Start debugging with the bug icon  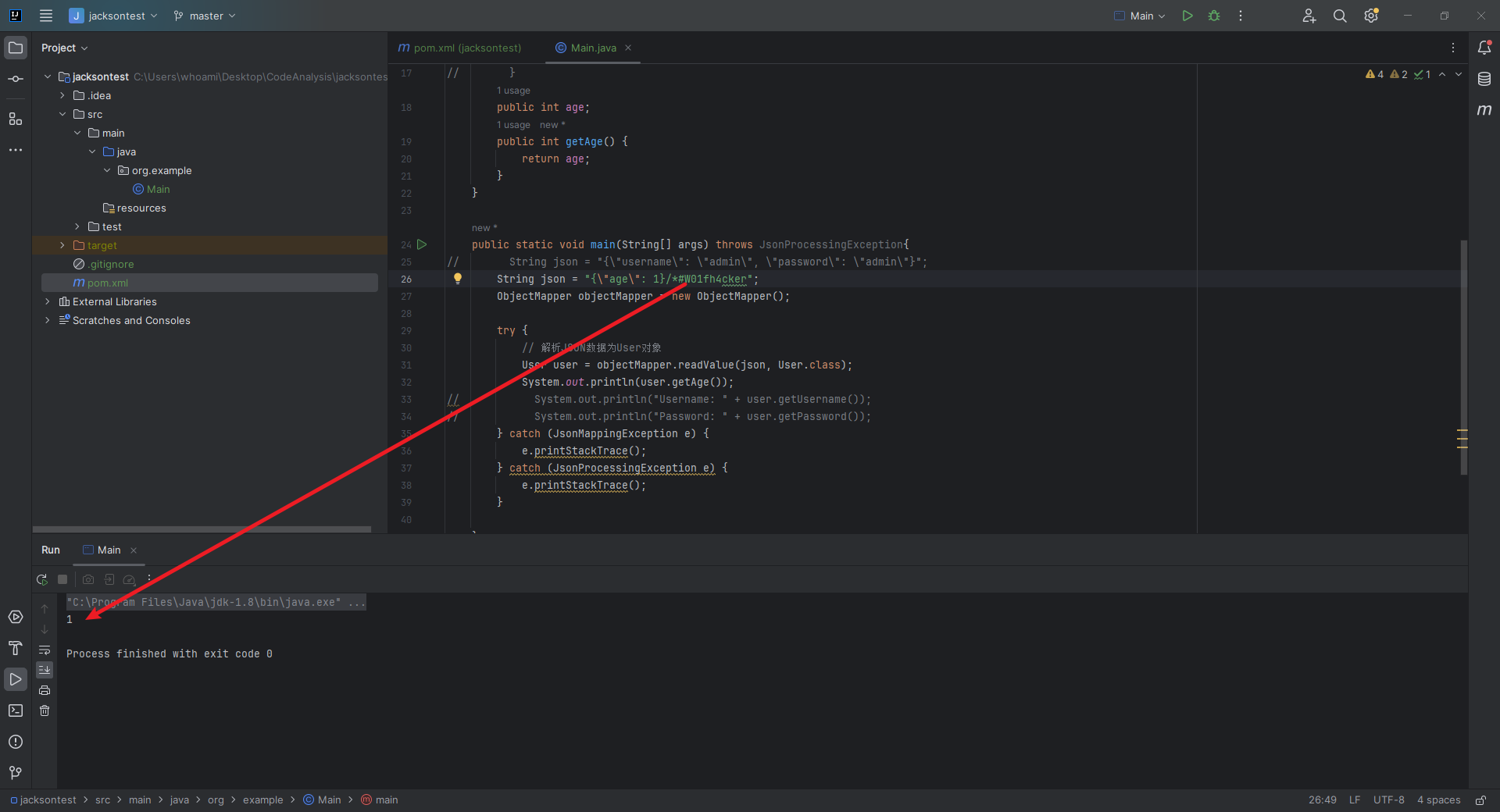[x=1214, y=16]
